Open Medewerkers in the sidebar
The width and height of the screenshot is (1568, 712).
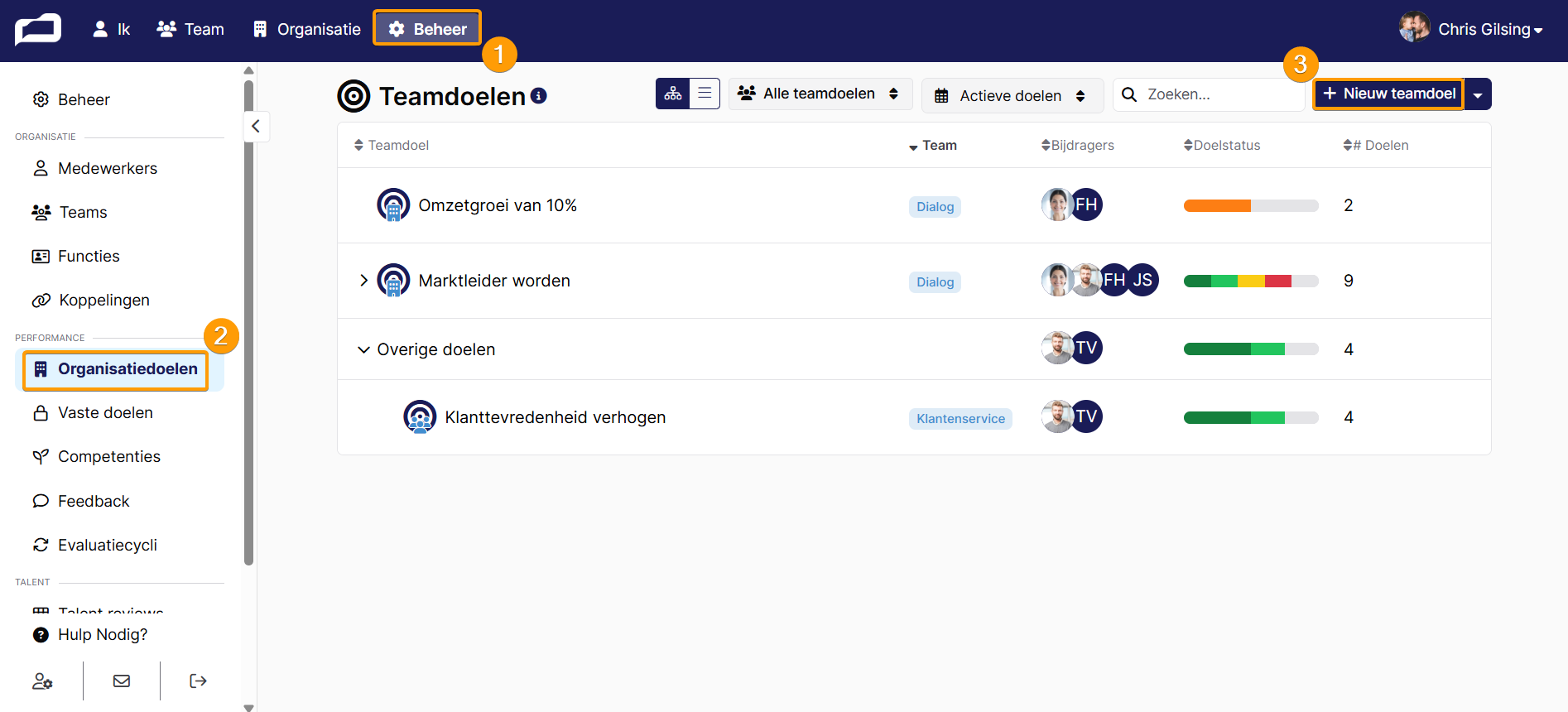click(94, 168)
